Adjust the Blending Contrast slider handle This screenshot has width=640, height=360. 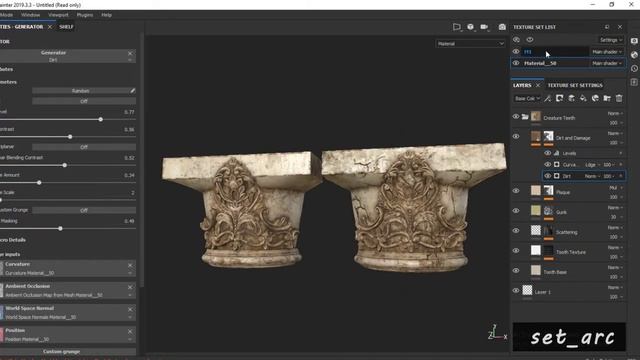point(64,165)
